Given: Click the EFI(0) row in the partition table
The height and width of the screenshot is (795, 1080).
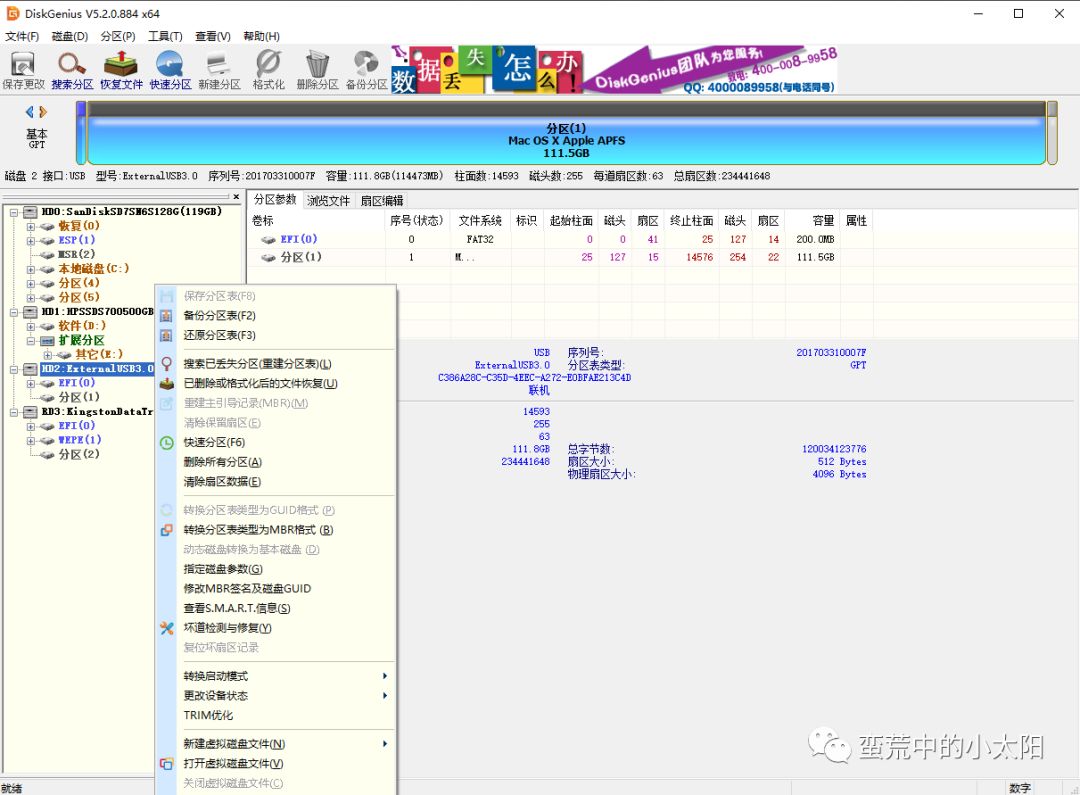Looking at the screenshot, I should coord(559,239).
